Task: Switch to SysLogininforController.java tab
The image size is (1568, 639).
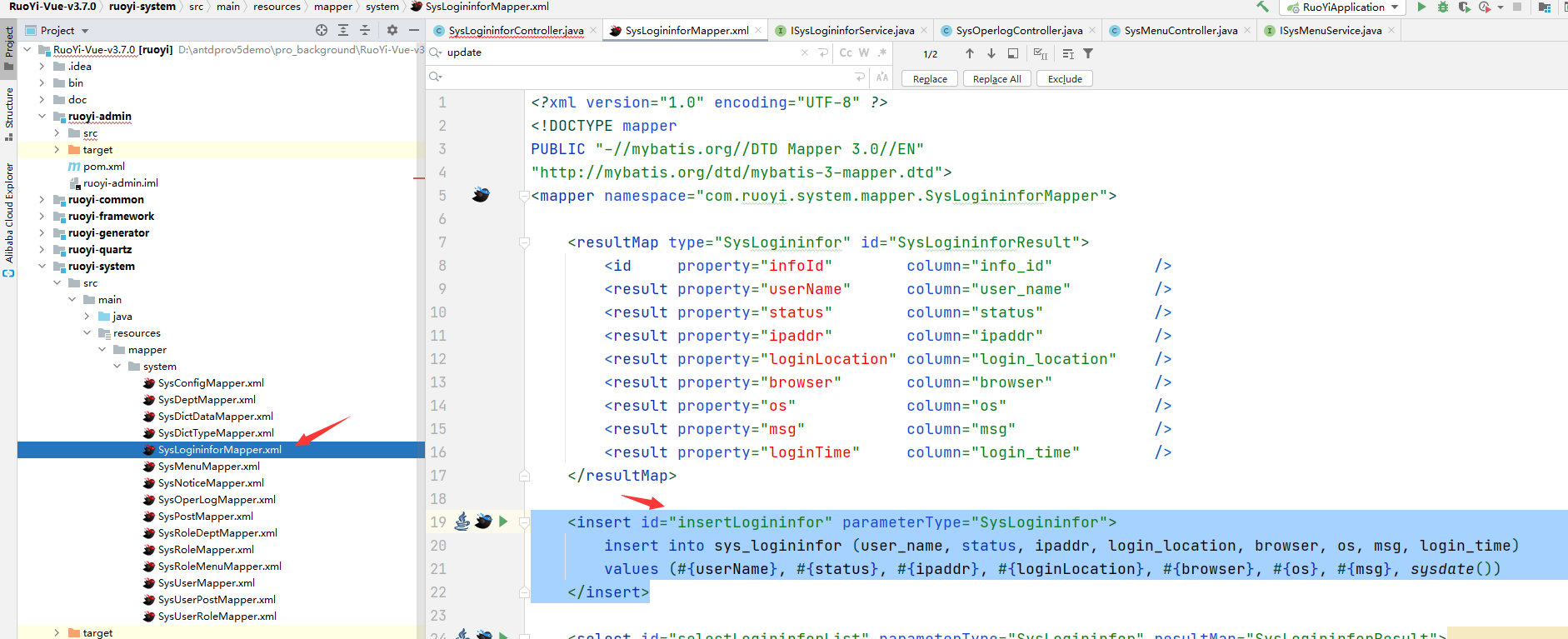Action: 516,30
